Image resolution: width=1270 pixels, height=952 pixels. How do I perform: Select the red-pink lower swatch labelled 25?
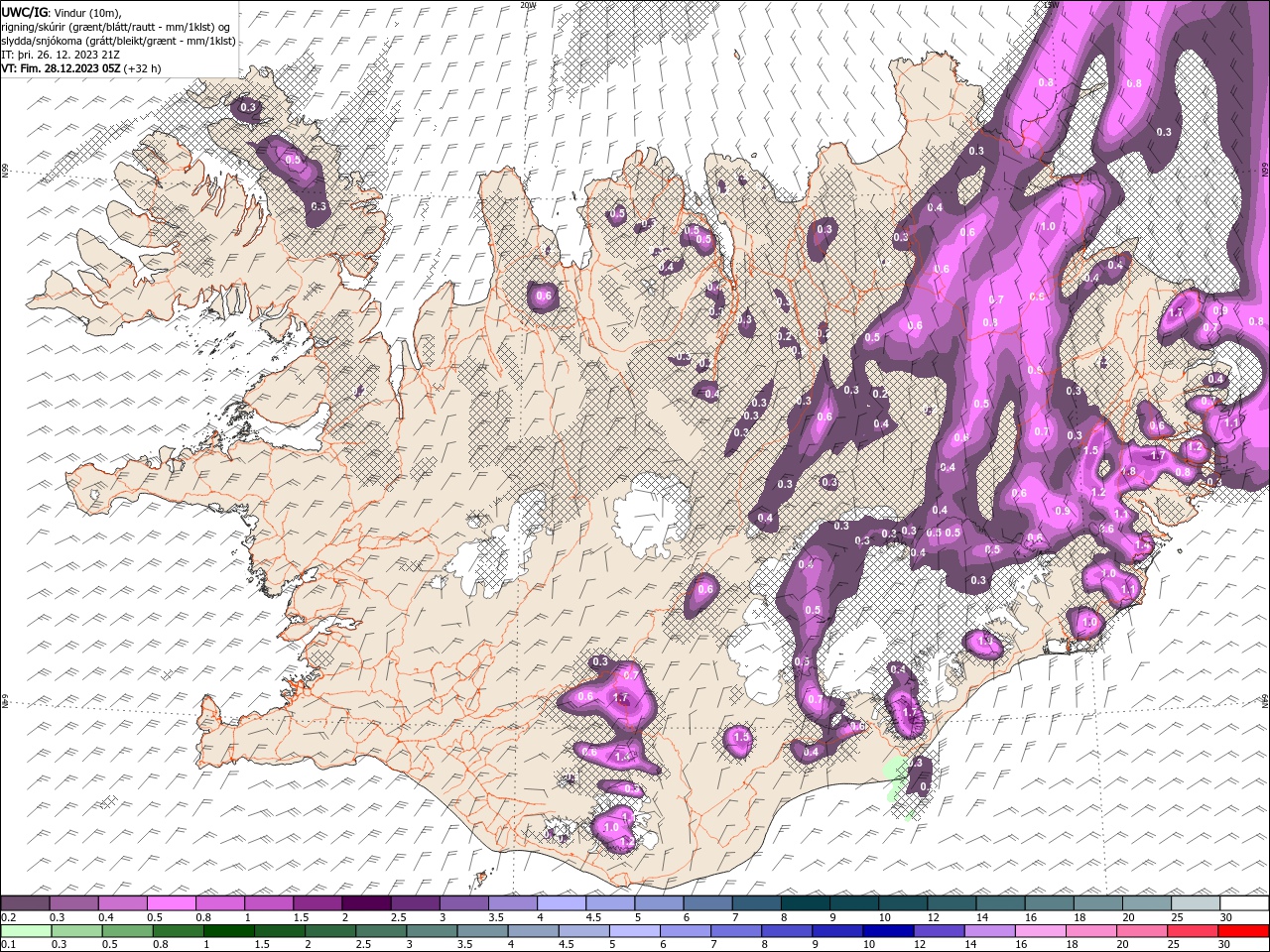coord(1193,931)
